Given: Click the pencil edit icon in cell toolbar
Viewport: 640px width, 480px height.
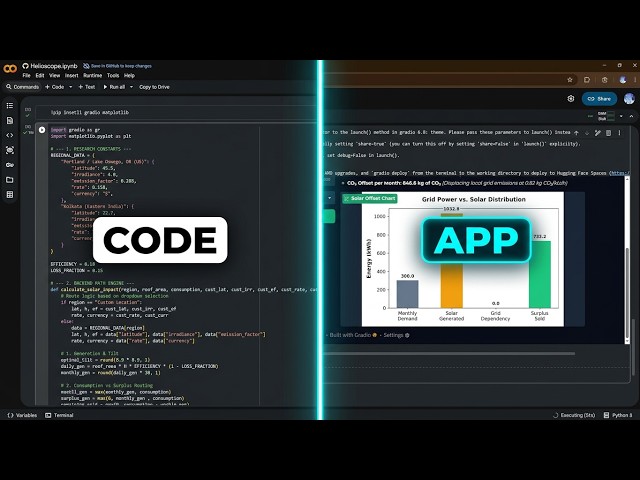Looking at the screenshot, I should click(598, 133).
